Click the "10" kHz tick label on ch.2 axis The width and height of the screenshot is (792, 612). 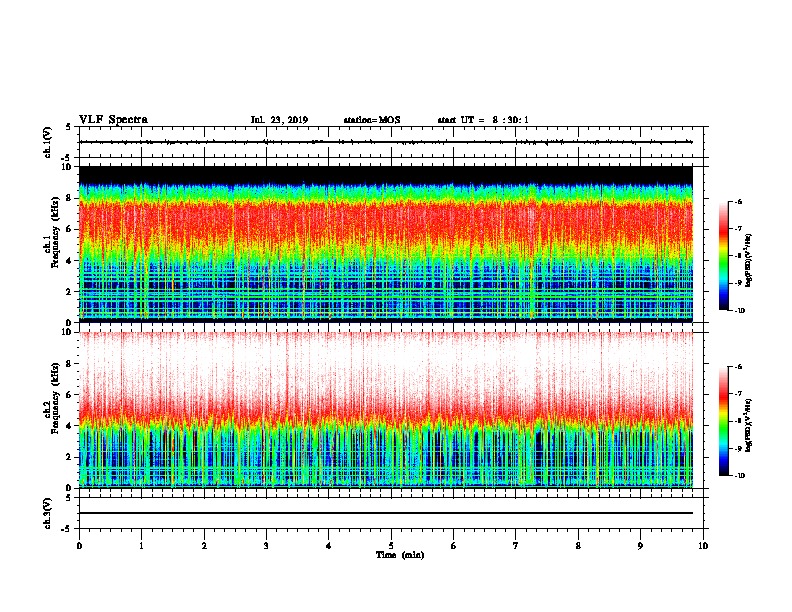click(x=67, y=332)
